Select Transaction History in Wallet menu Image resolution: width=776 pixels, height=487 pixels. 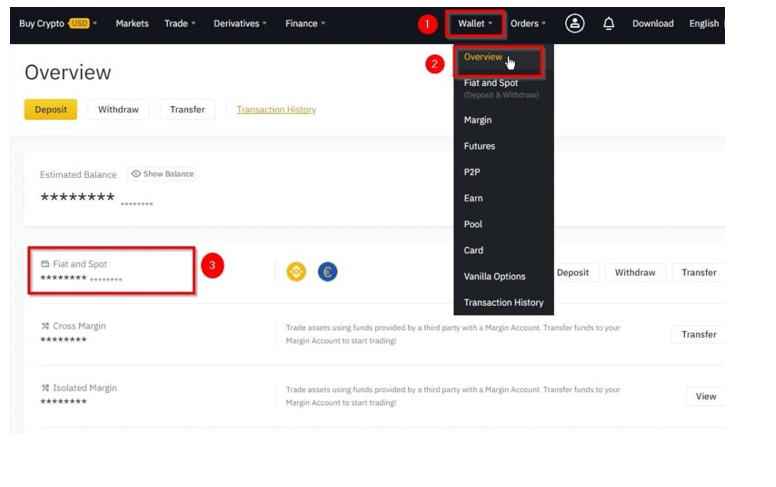(x=503, y=302)
